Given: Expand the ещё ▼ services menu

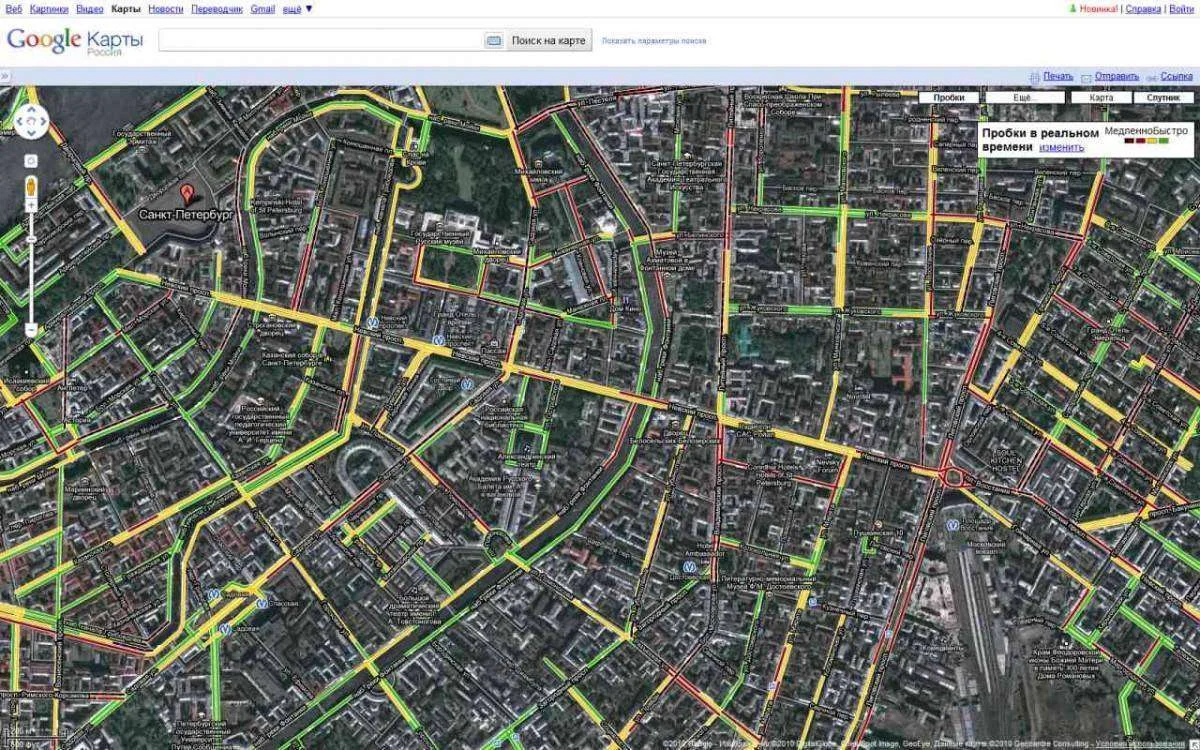Looking at the screenshot, I should click(297, 8).
